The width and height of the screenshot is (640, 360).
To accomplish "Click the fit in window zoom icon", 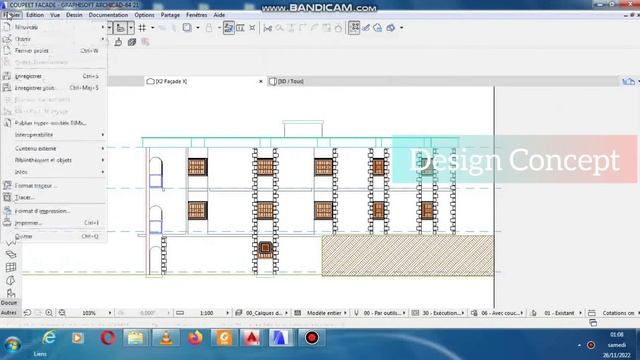I will click(x=62, y=313).
